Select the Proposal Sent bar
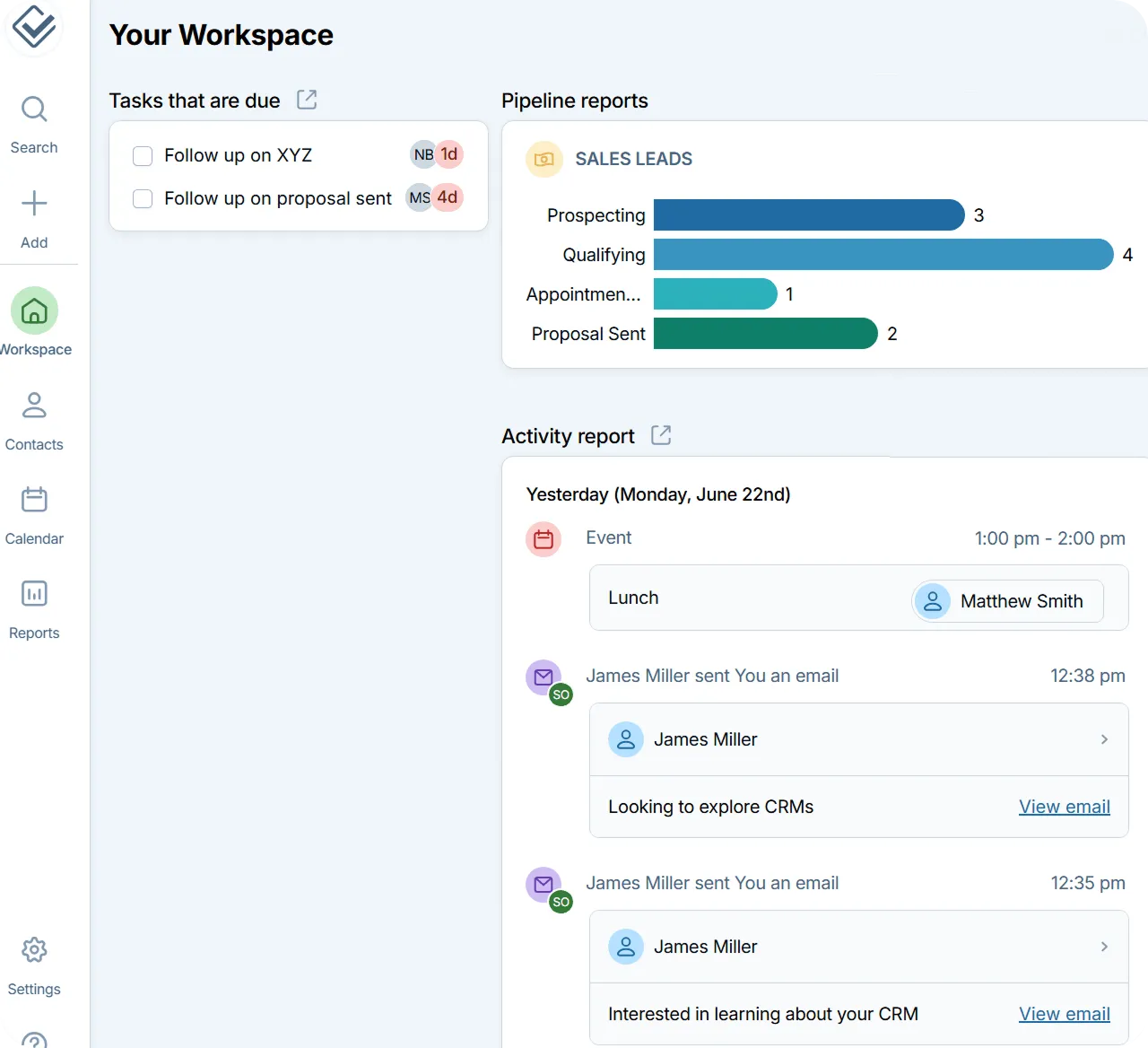The height and width of the screenshot is (1048, 1148). (x=765, y=334)
